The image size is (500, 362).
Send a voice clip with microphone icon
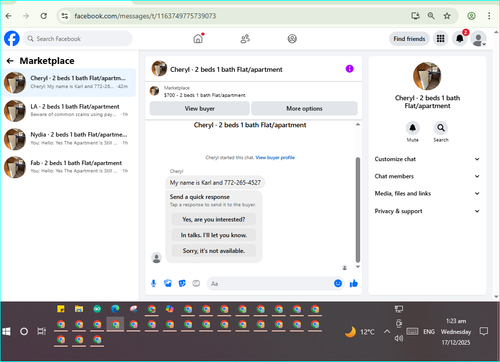(x=154, y=284)
